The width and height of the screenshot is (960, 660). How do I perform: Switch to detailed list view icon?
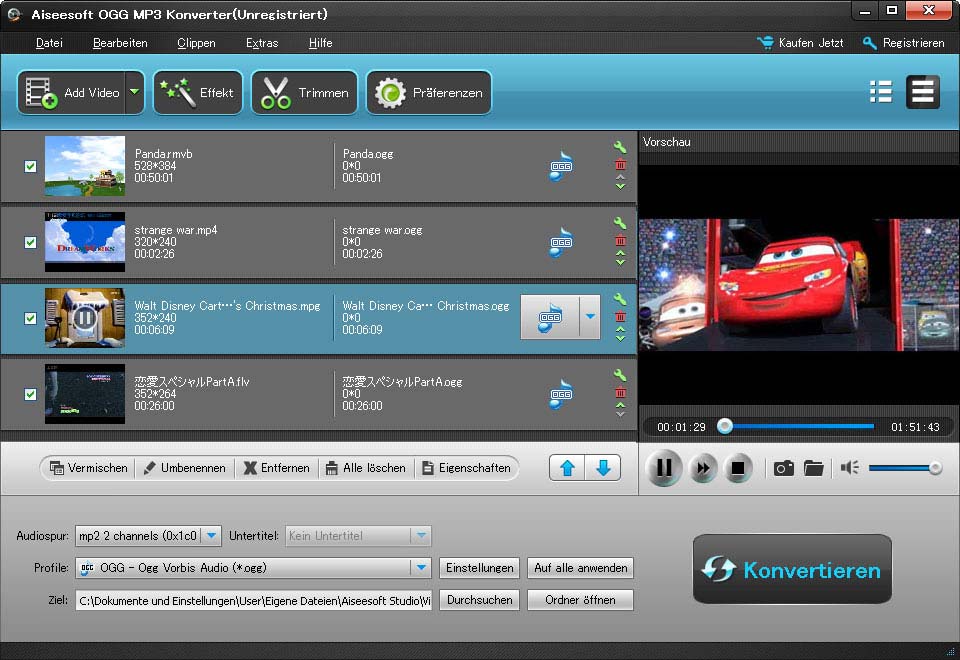click(x=881, y=92)
